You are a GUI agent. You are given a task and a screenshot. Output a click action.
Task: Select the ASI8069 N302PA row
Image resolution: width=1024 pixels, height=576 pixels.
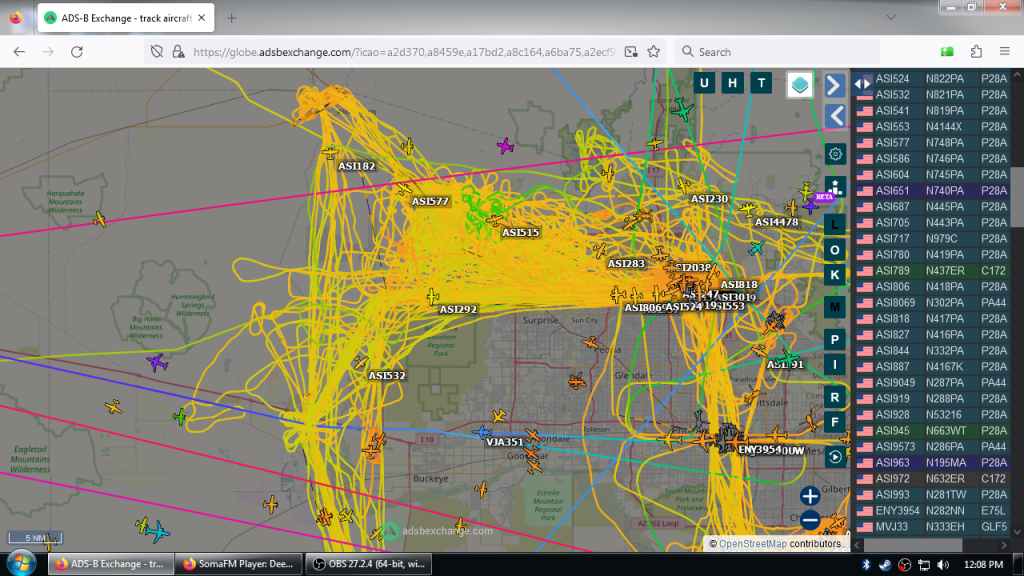pyautogui.click(x=933, y=302)
